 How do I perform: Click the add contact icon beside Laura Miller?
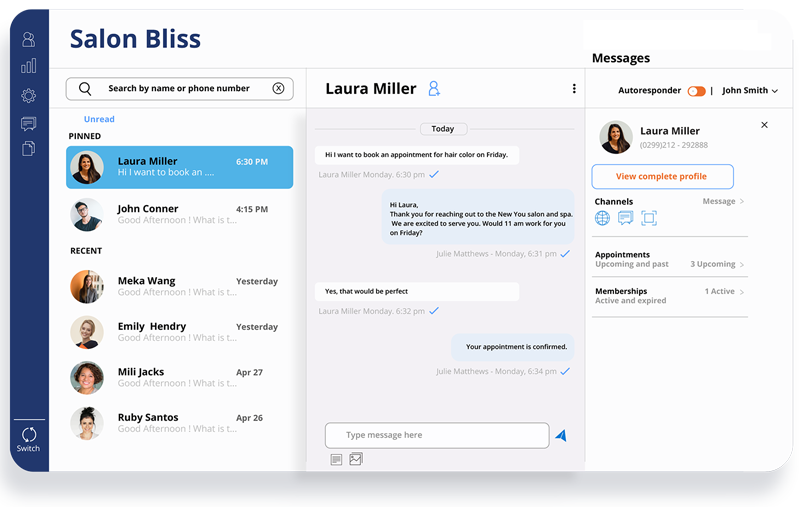(x=434, y=89)
